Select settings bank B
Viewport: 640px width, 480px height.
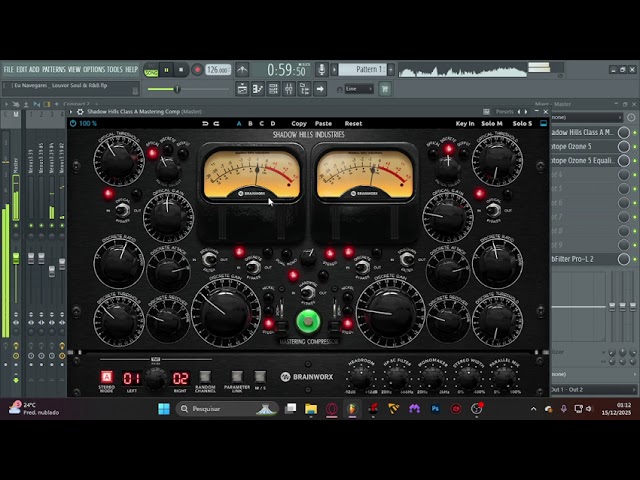250,123
